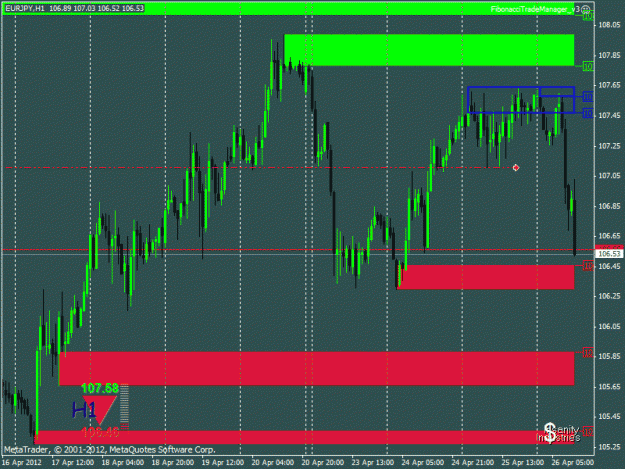This screenshot has width=625, height=469.
Task: Click the upper blue price tag
Action: tap(588, 96)
